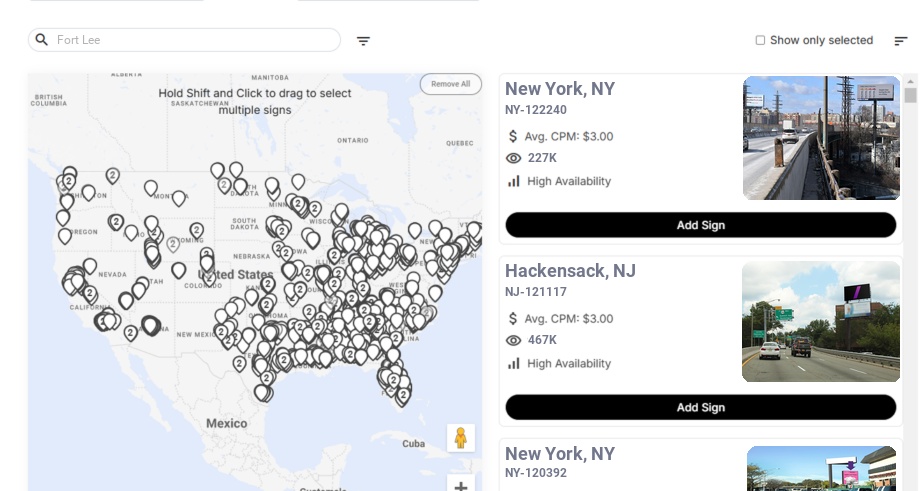
Task: Open the NY-122240 billboard photo
Action: 821,138
